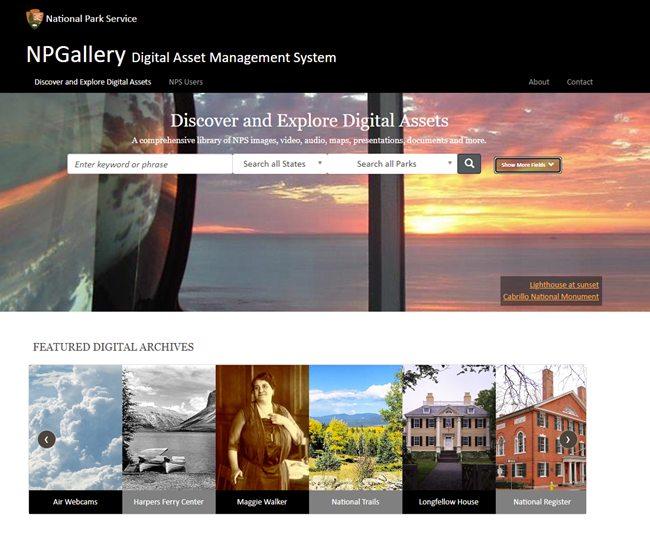Click the National Register caption label

click(541, 502)
